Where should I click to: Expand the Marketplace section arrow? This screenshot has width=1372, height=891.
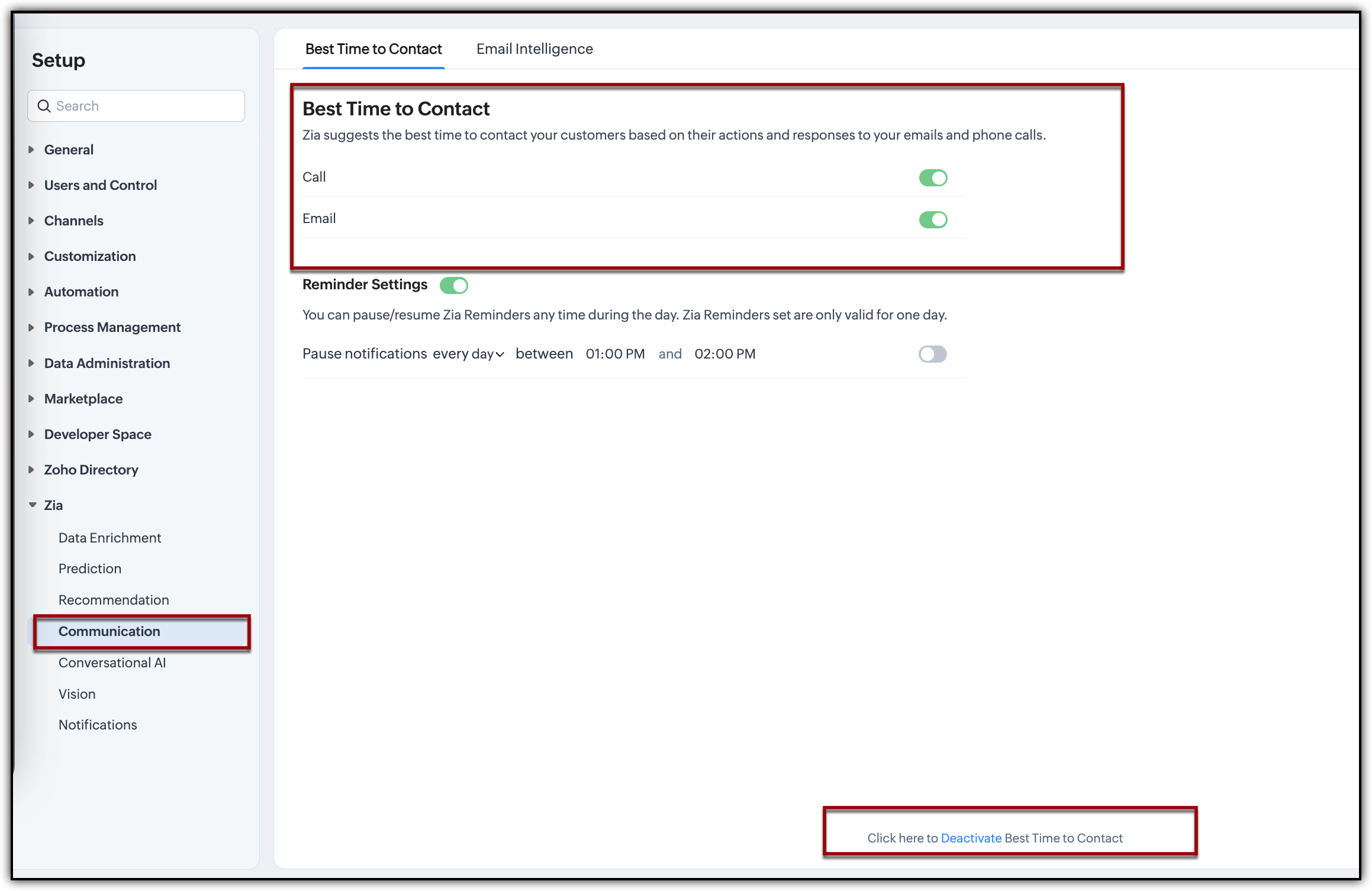coord(31,399)
